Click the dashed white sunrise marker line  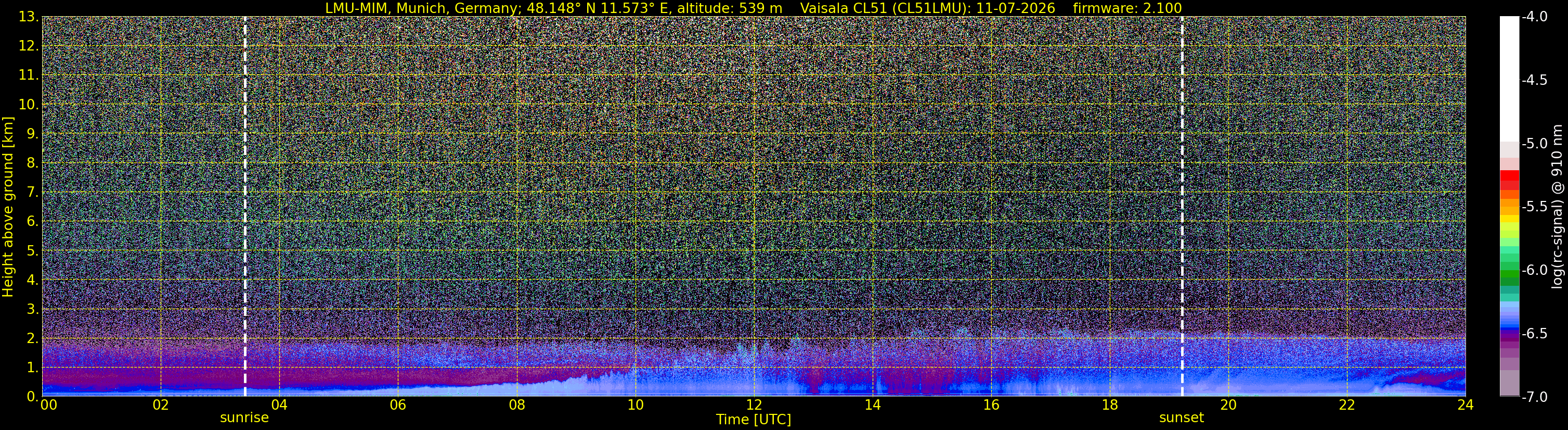[245, 207]
